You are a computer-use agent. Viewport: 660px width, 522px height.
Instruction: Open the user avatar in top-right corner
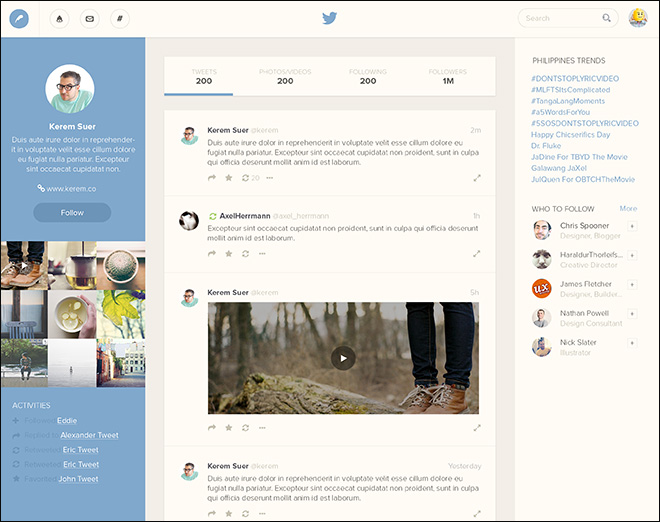tap(638, 18)
